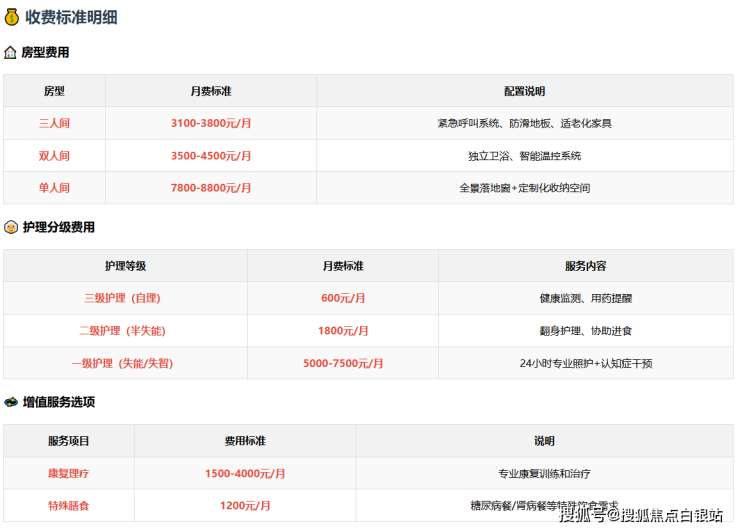Click the 说明 column header

(x=544, y=441)
